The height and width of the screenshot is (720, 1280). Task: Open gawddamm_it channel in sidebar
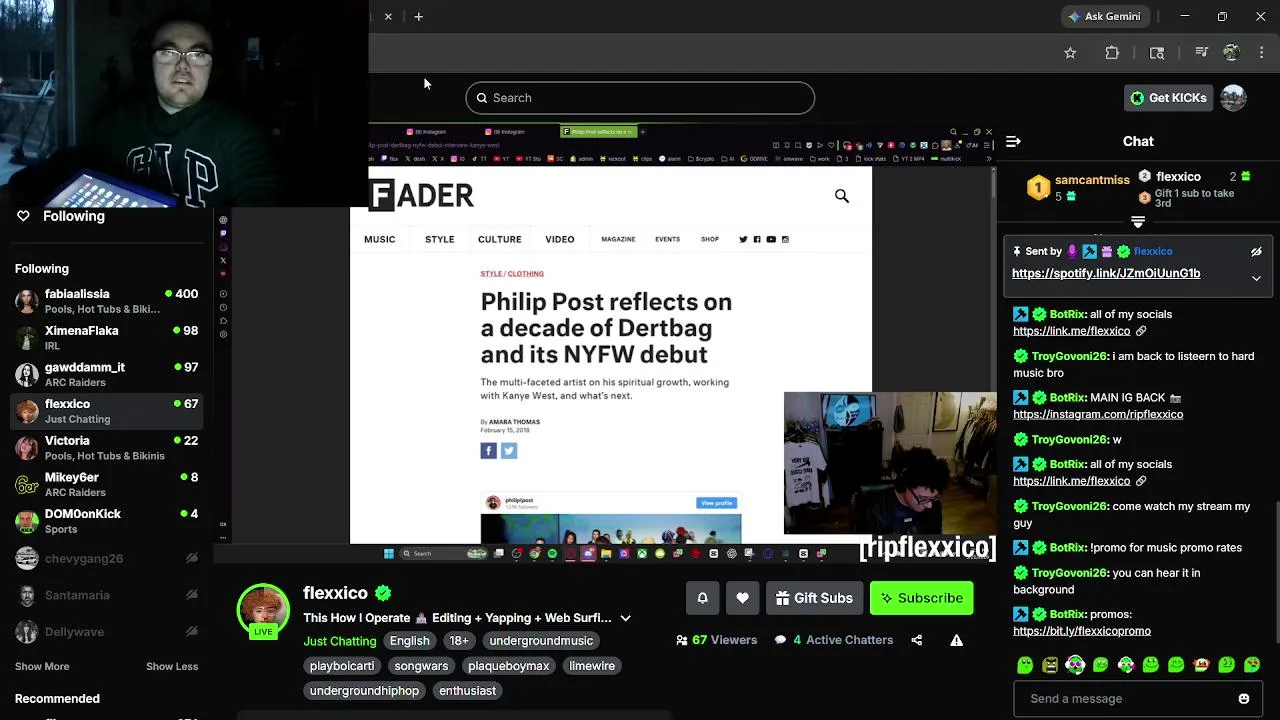(x=107, y=374)
